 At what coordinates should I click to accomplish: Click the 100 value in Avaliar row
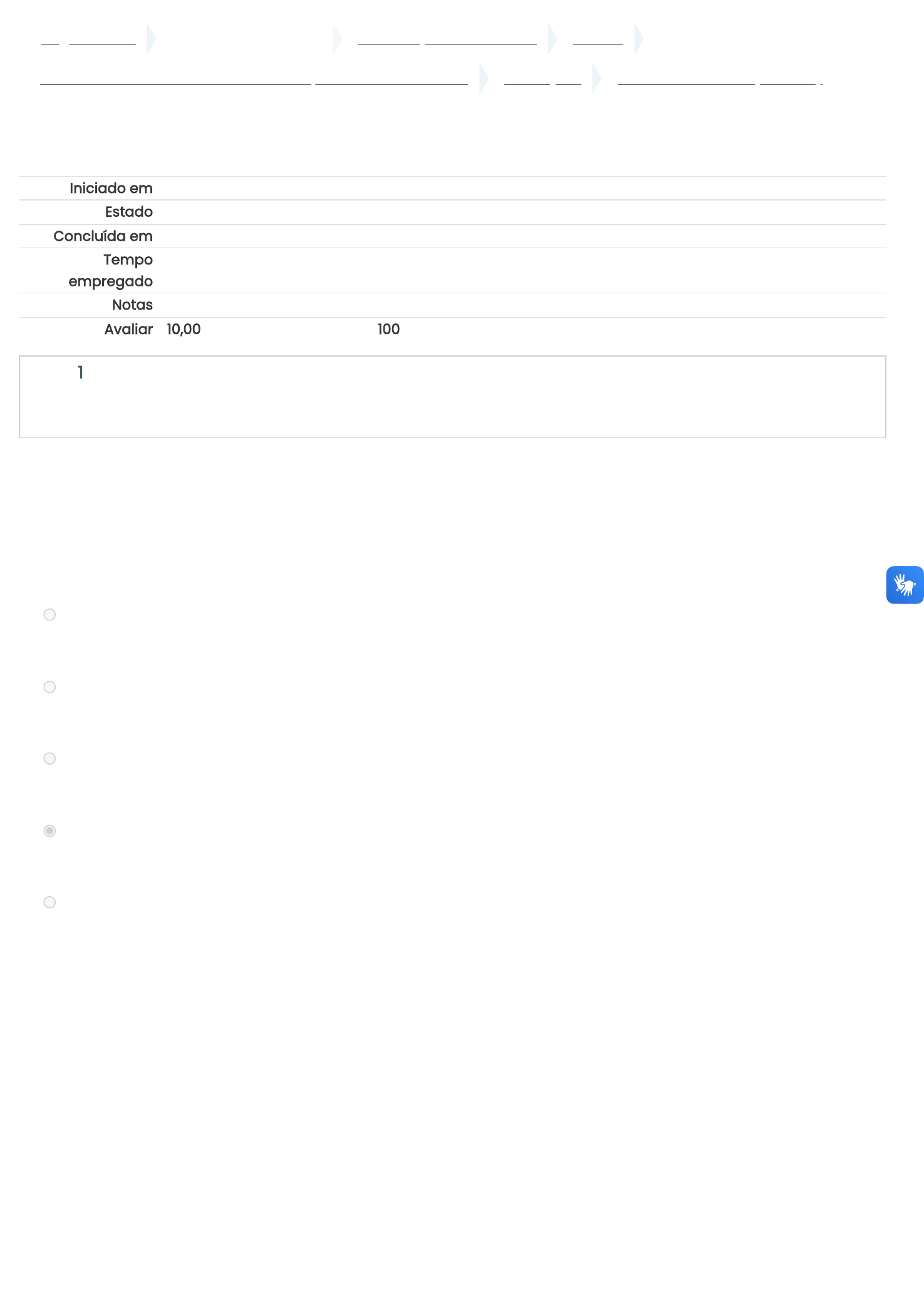pyautogui.click(x=388, y=330)
